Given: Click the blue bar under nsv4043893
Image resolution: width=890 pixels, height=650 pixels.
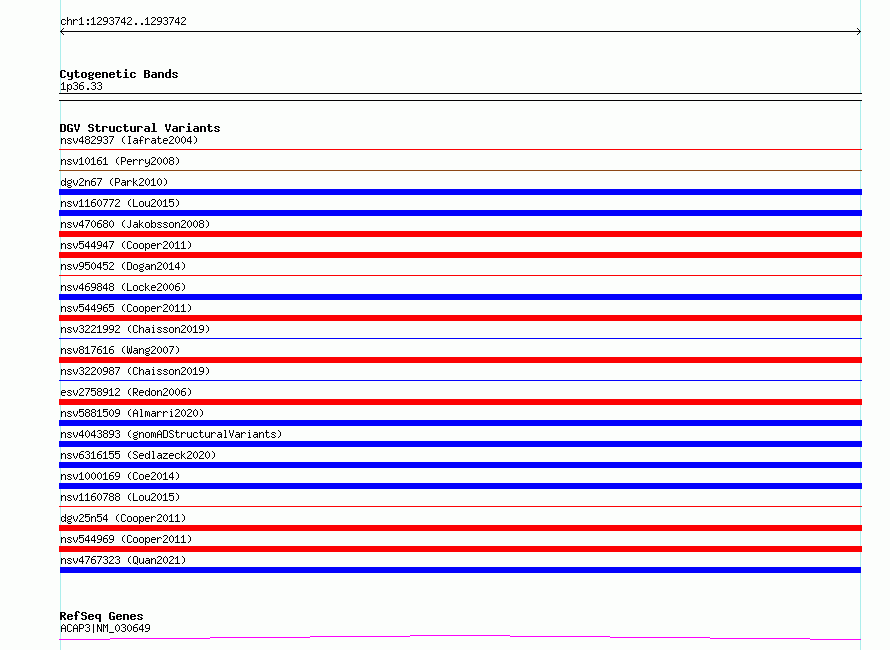Looking at the screenshot, I should (460, 444).
